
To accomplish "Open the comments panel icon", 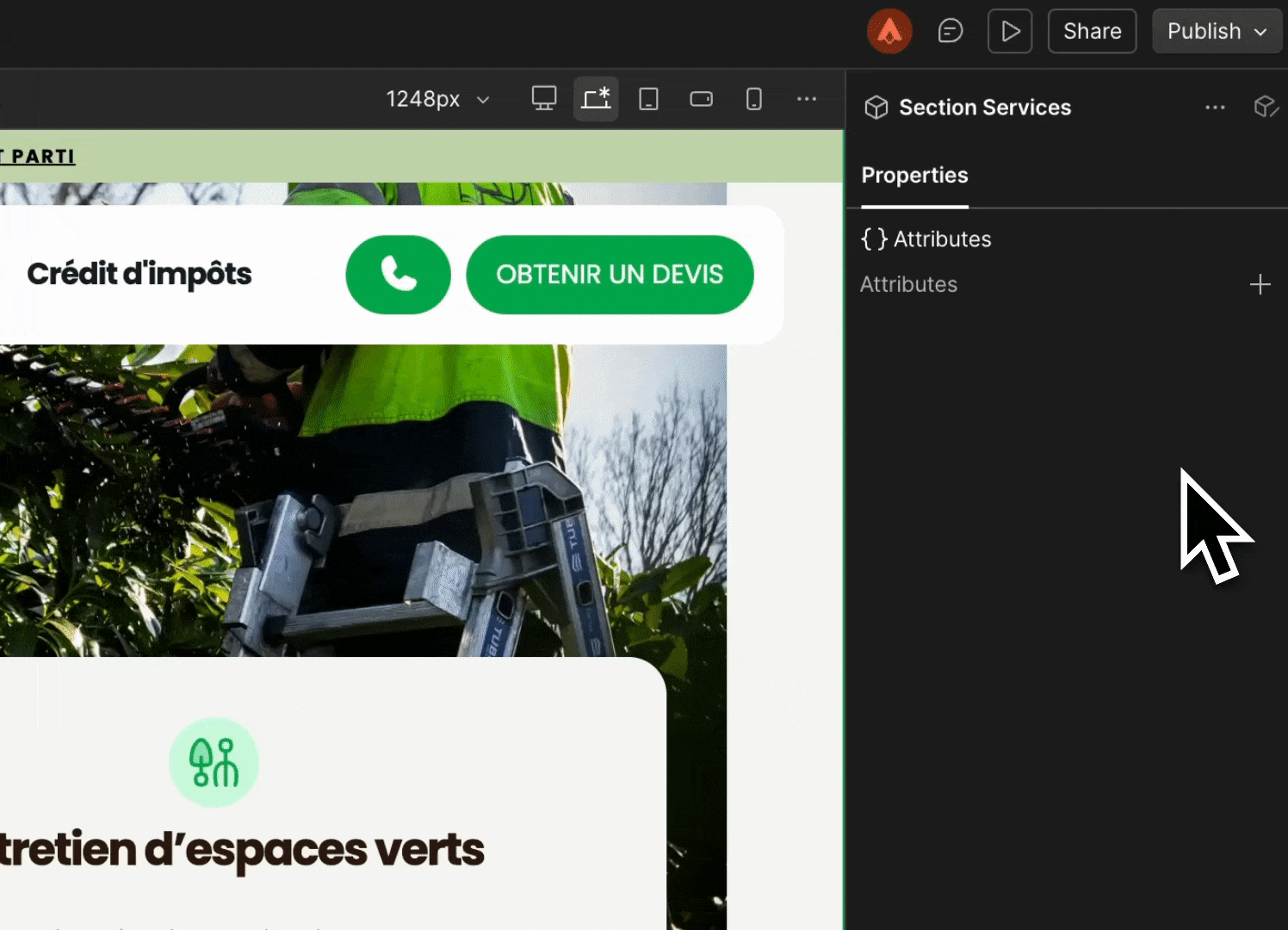I will click(950, 31).
